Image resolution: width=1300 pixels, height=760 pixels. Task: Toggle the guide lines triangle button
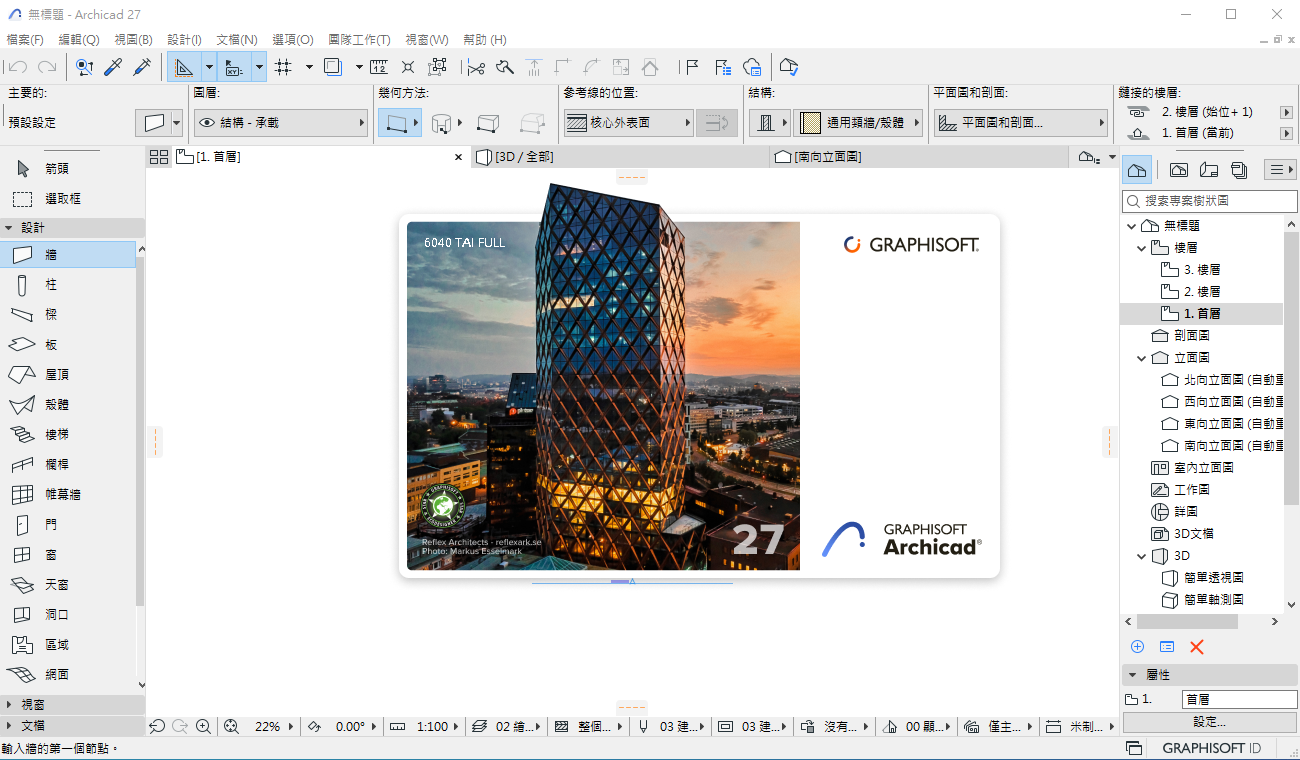pyautogui.click(x=184, y=67)
